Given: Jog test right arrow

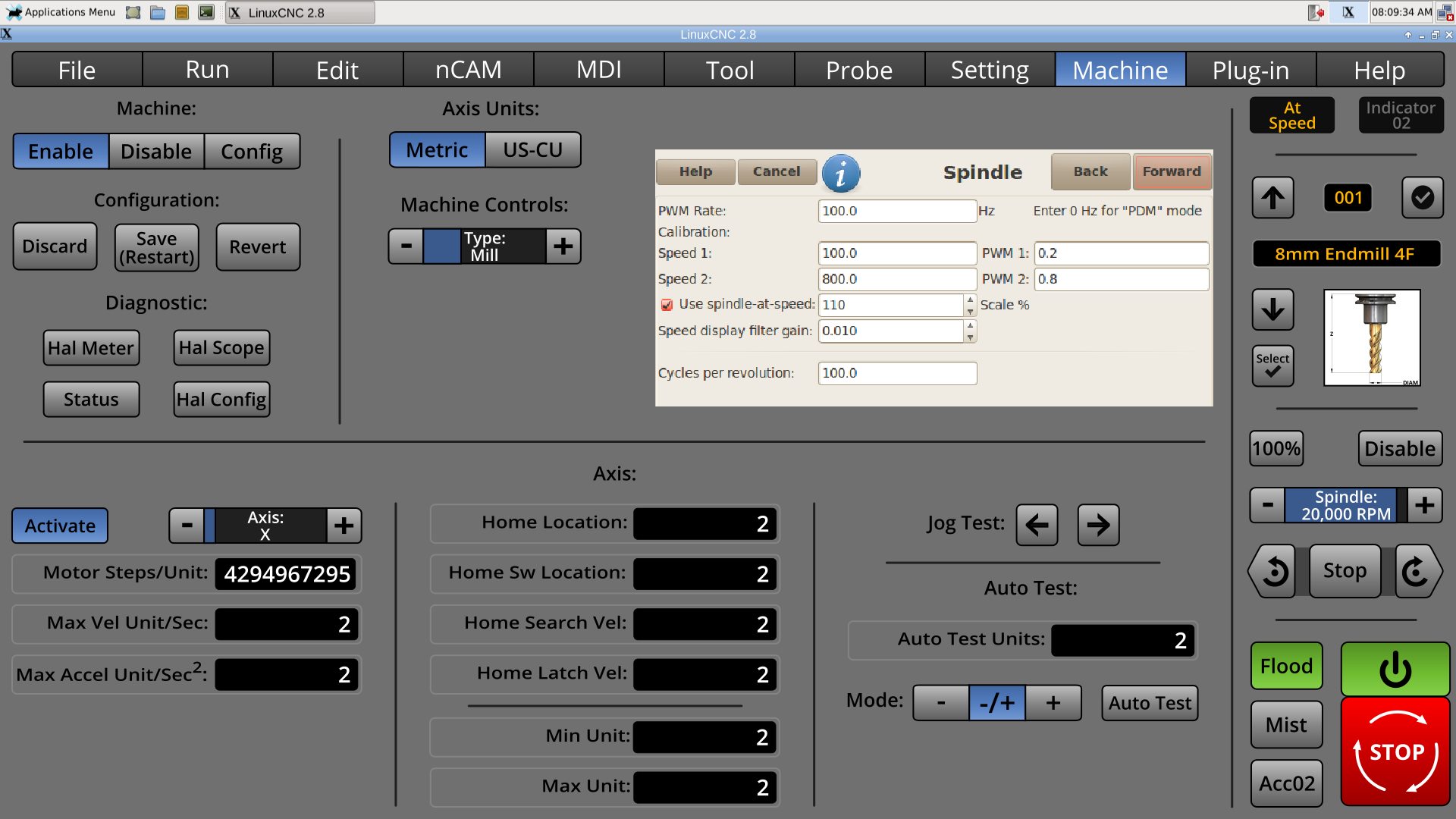Looking at the screenshot, I should pos(1098,525).
